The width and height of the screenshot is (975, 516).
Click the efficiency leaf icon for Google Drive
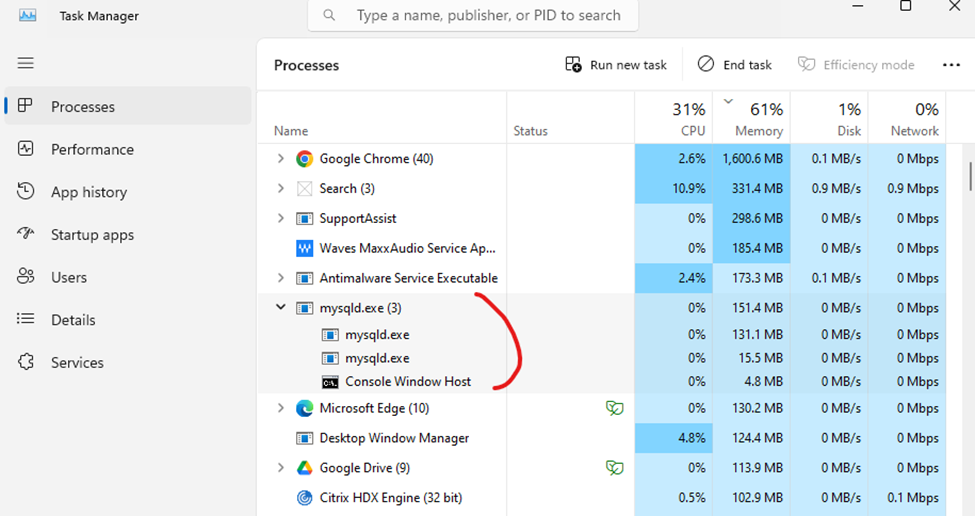coord(614,468)
